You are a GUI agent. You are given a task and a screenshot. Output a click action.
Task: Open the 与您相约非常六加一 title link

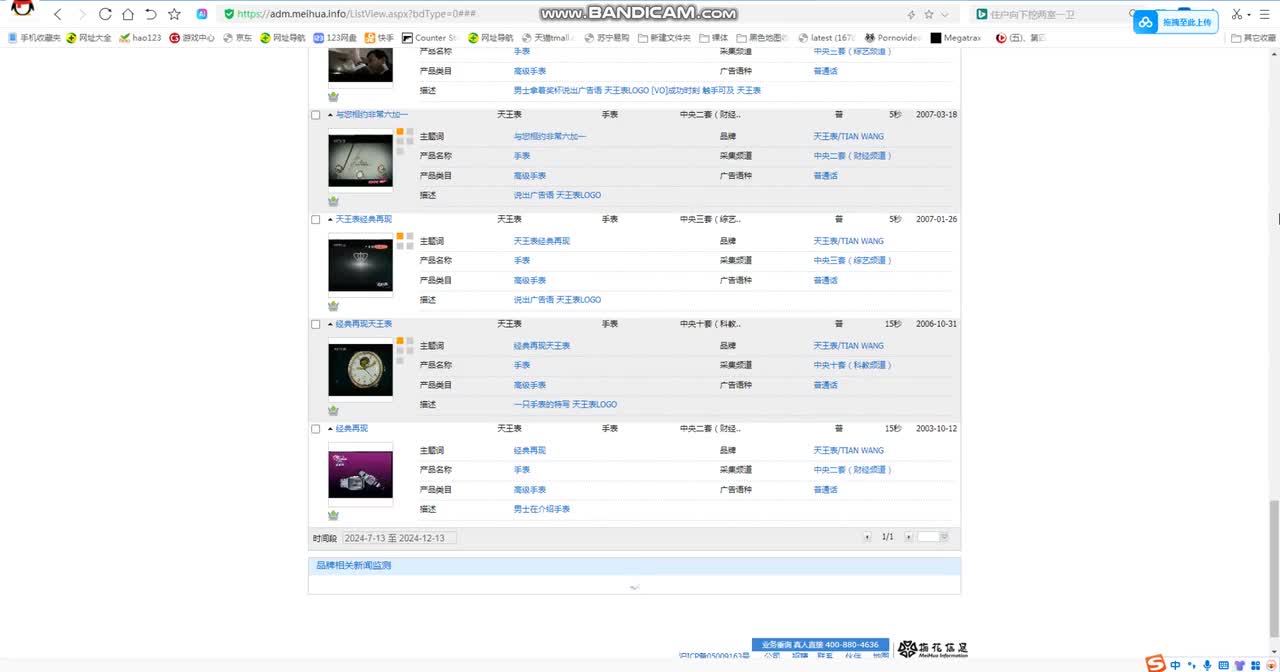pos(371,115)
